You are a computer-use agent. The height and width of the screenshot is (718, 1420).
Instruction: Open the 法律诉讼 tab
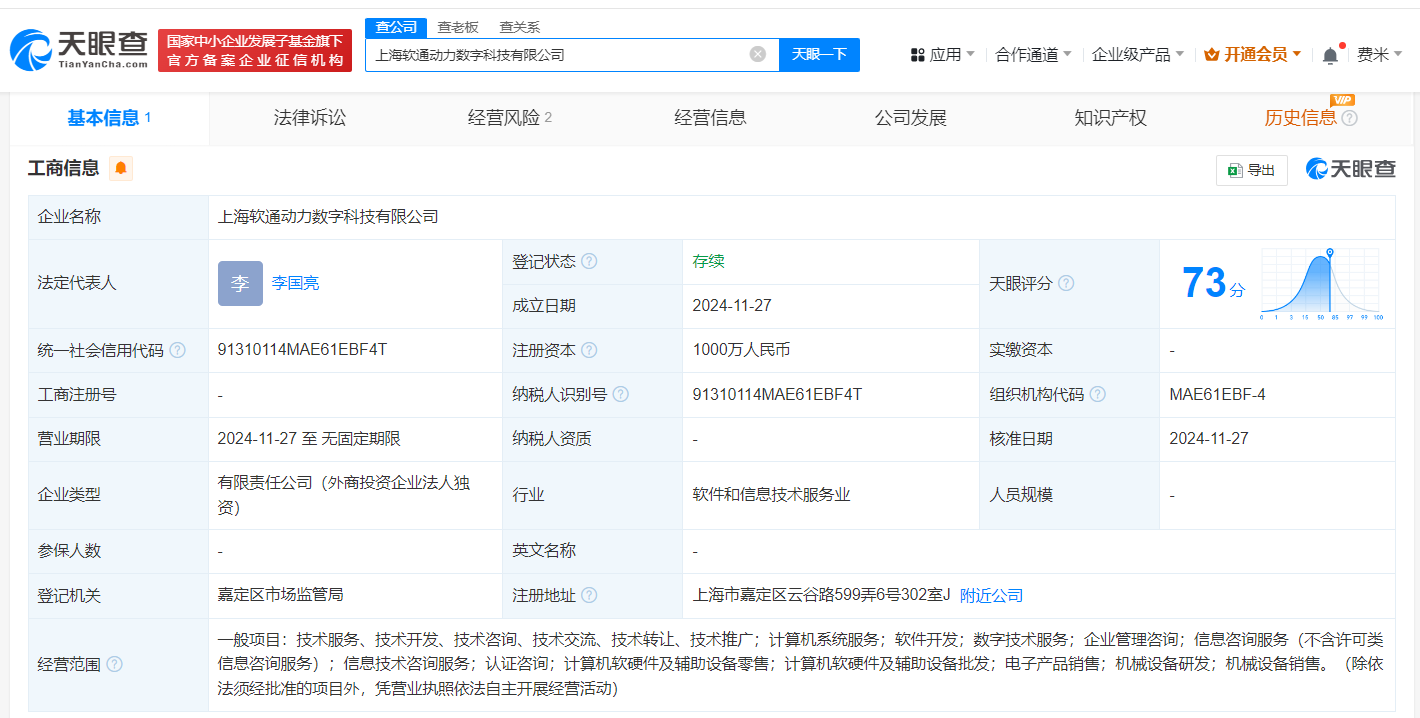pyautogui.click(x=309, y=117)
